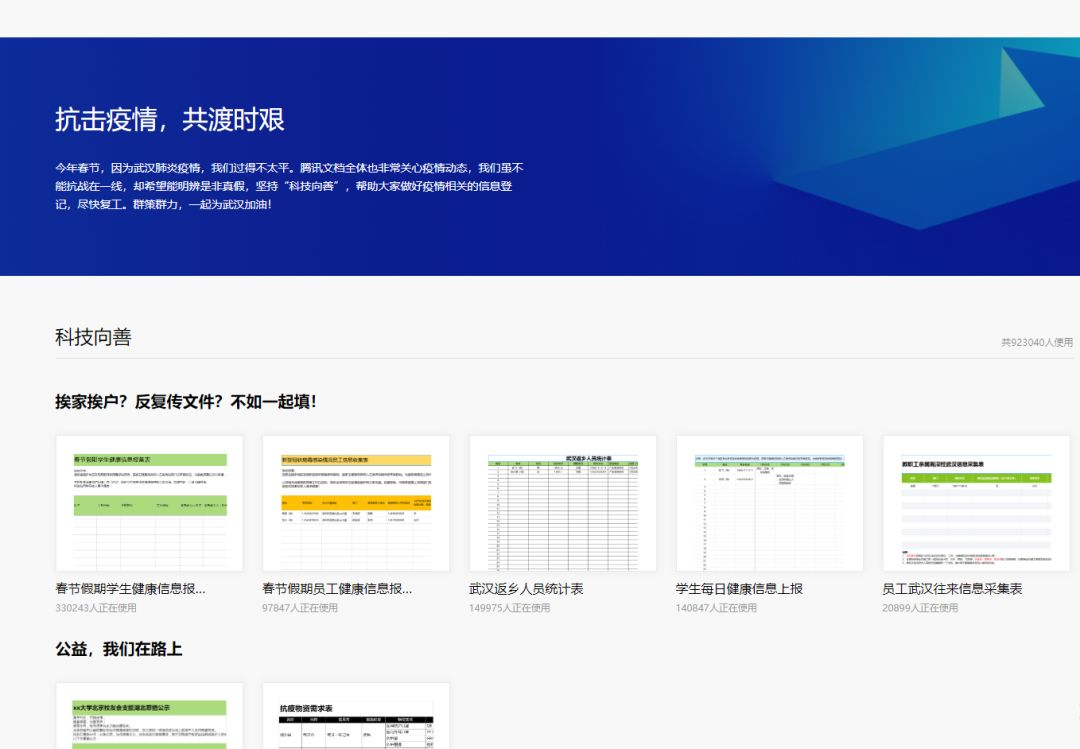Image resolution: width=1080 pixels, height=749 pixels.
Task: Click the 97847人正在使用 usage count
Action: [x=300, y=608]
